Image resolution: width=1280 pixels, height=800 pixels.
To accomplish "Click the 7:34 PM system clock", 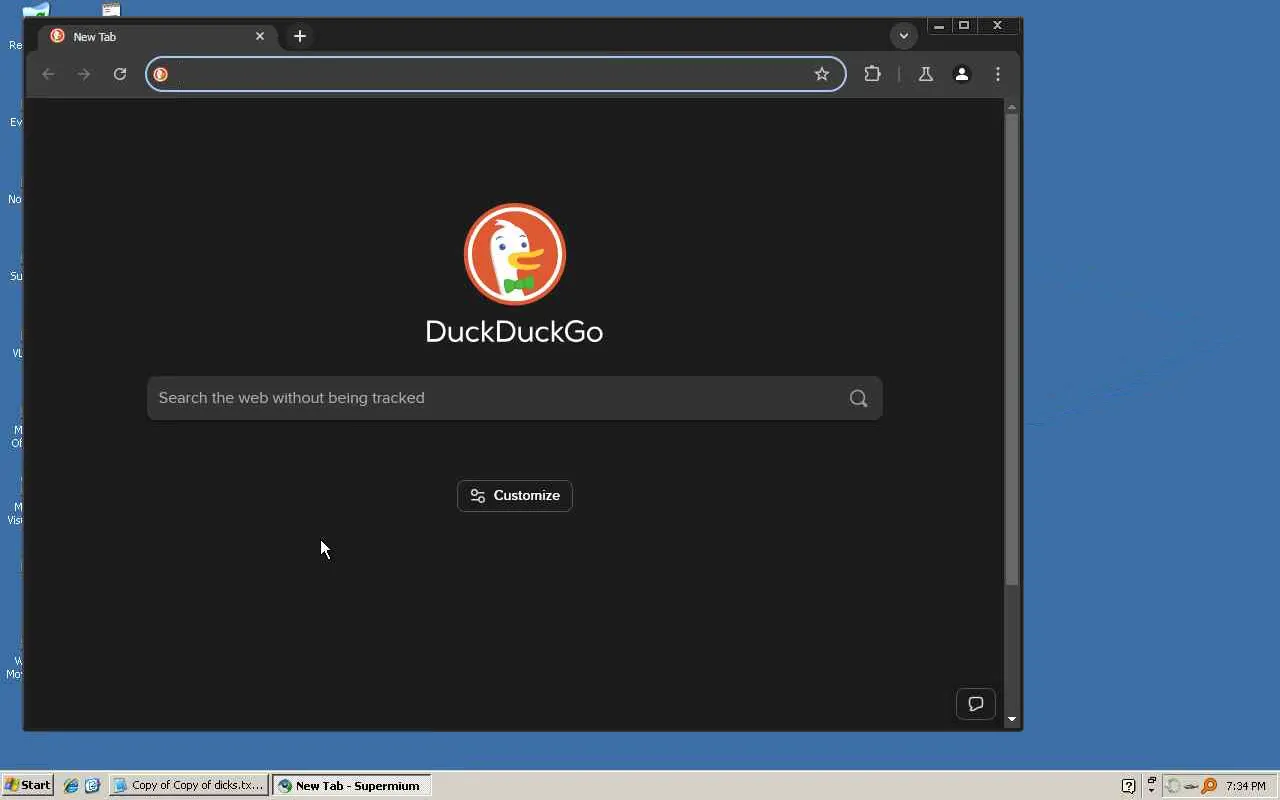I will pos(1246,786).
